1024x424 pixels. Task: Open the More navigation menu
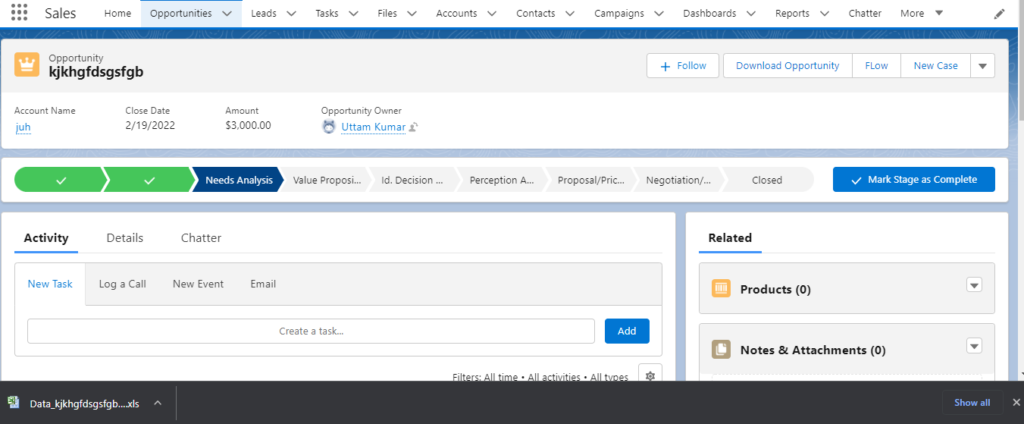tap(921, 13)
